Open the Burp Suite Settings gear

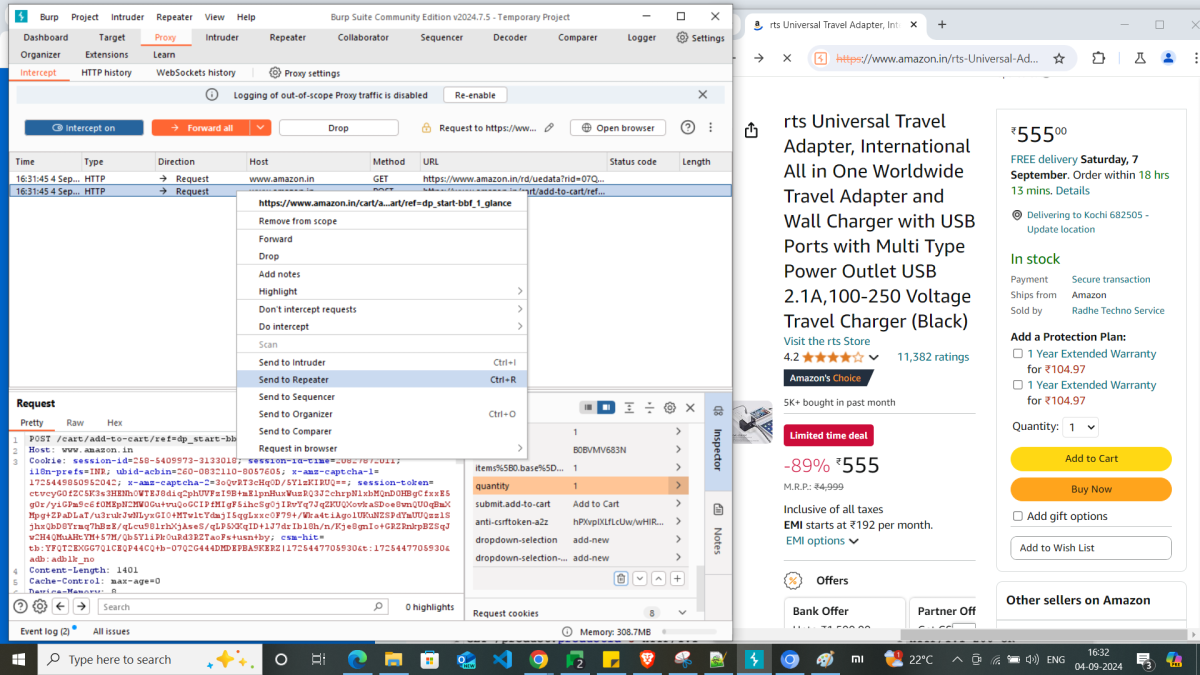click(682, 38)
